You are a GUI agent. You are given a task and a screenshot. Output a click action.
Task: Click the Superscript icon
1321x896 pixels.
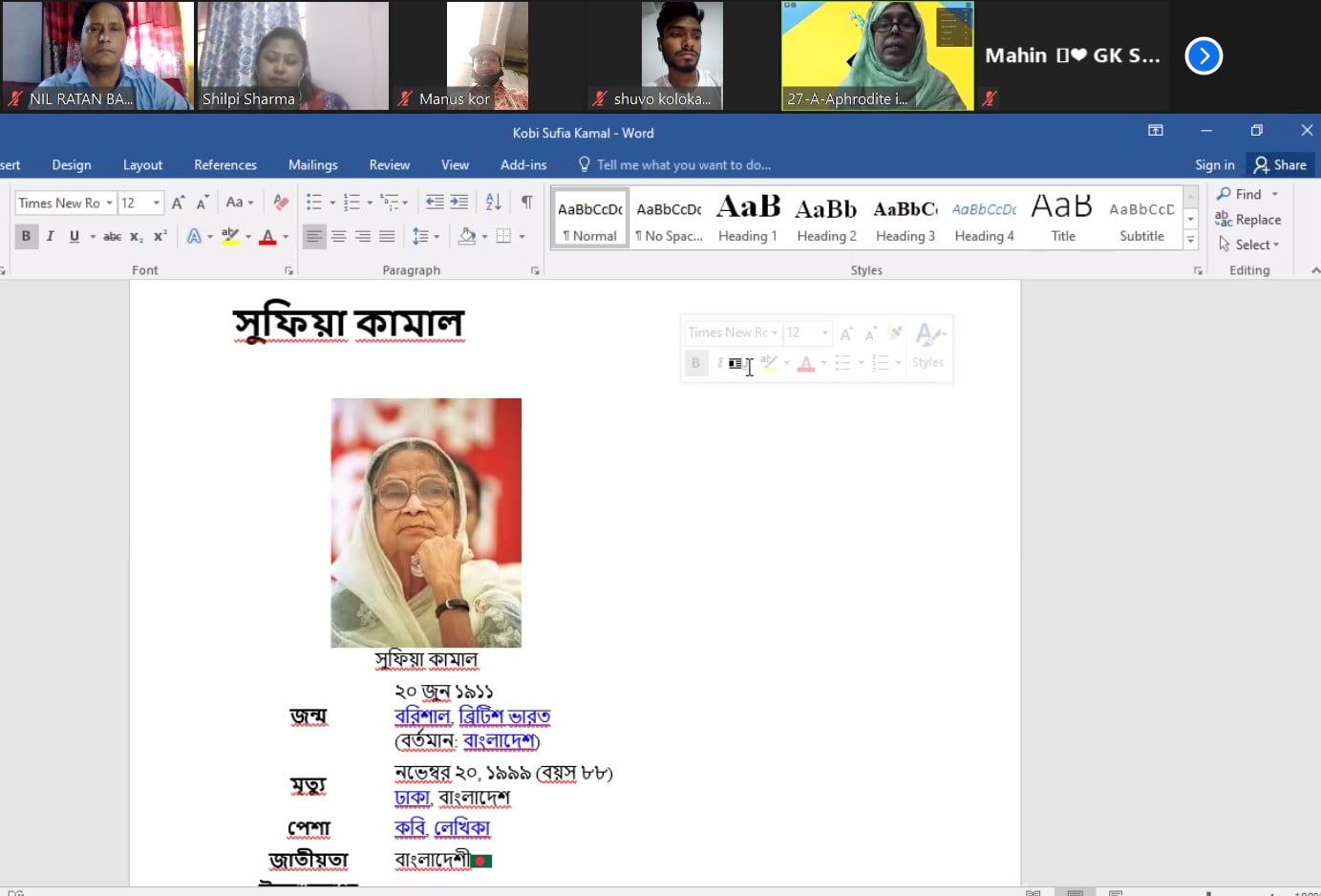pyautogui.click(x=160, y=236)
